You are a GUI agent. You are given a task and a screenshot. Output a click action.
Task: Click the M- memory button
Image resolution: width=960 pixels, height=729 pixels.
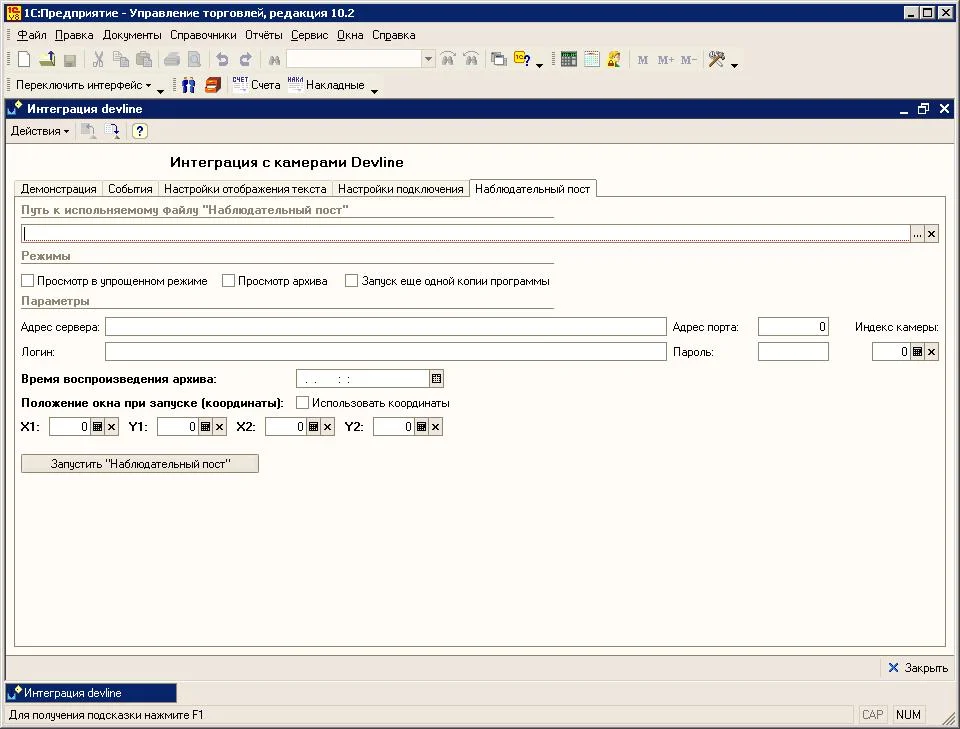(689, 60)
